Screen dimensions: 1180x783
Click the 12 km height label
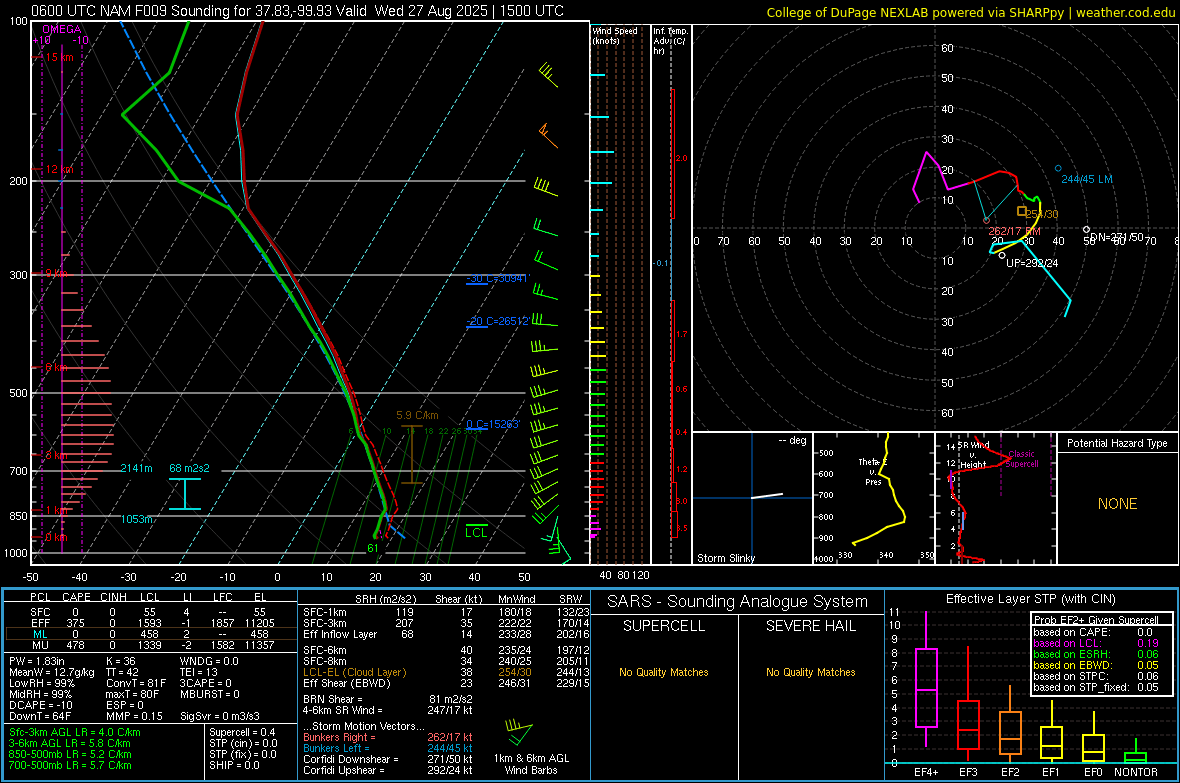click(59, 169)
